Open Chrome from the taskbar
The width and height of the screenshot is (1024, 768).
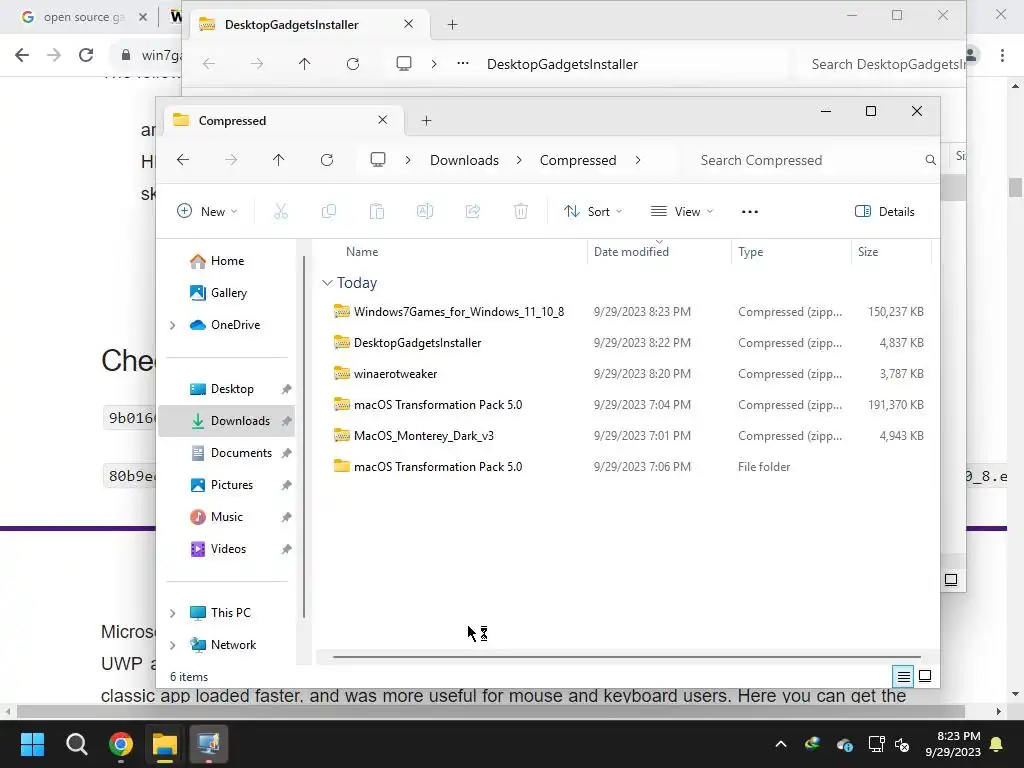click(121, 744)
